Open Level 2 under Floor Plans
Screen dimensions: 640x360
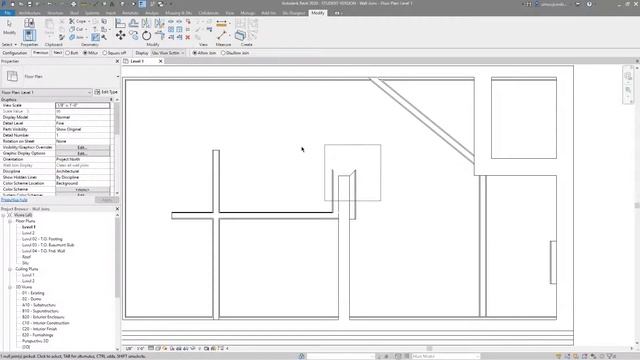28,233
